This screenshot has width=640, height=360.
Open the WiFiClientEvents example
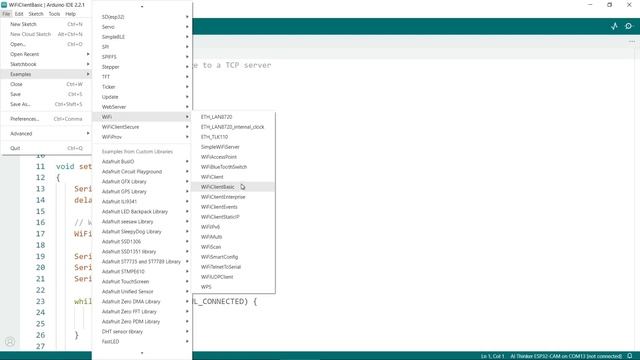233,207
